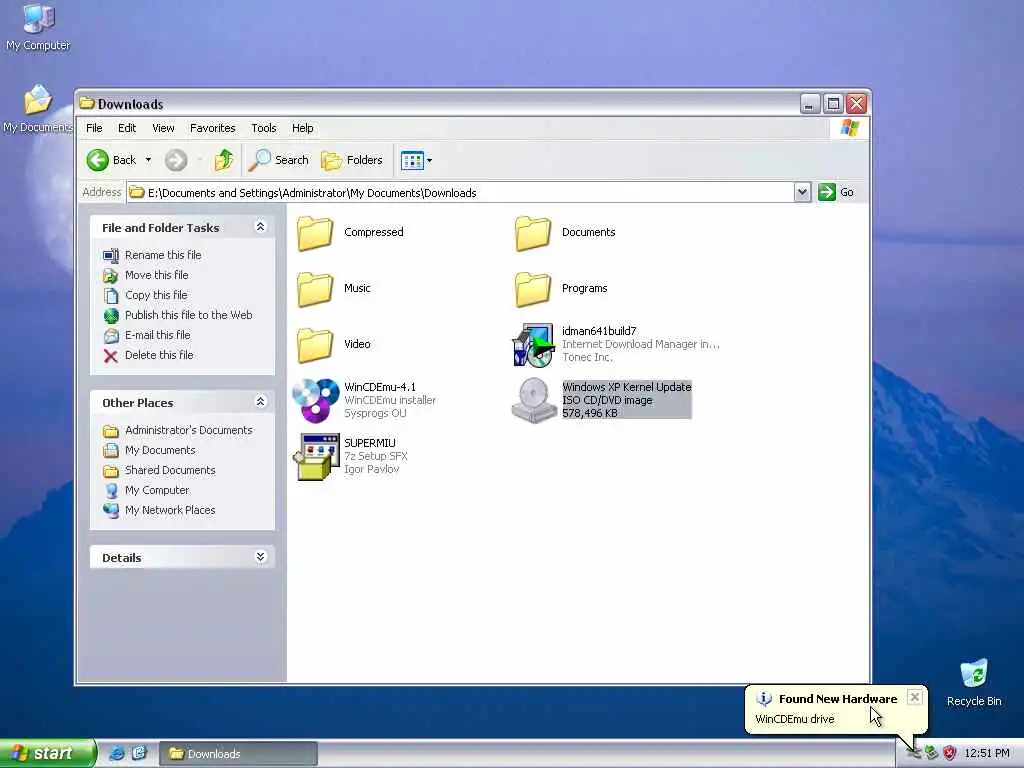Screen dimensions: 1024x768
Task: Select the idman641build7 installer icon
Action: (533, 345)
